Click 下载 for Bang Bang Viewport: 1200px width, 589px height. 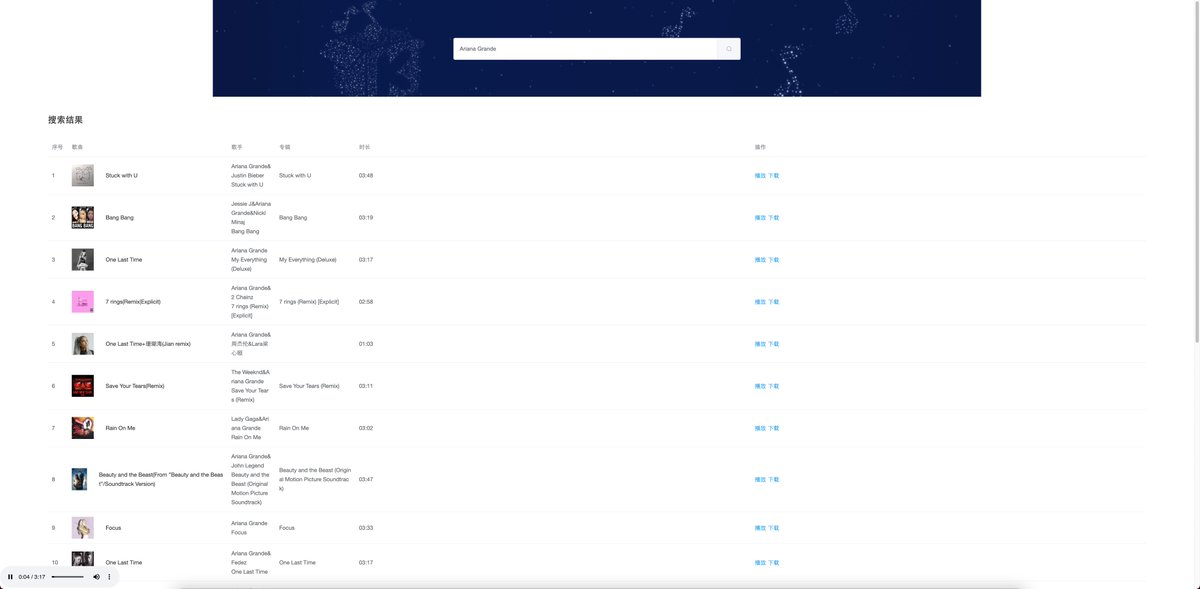pos(773,217)
